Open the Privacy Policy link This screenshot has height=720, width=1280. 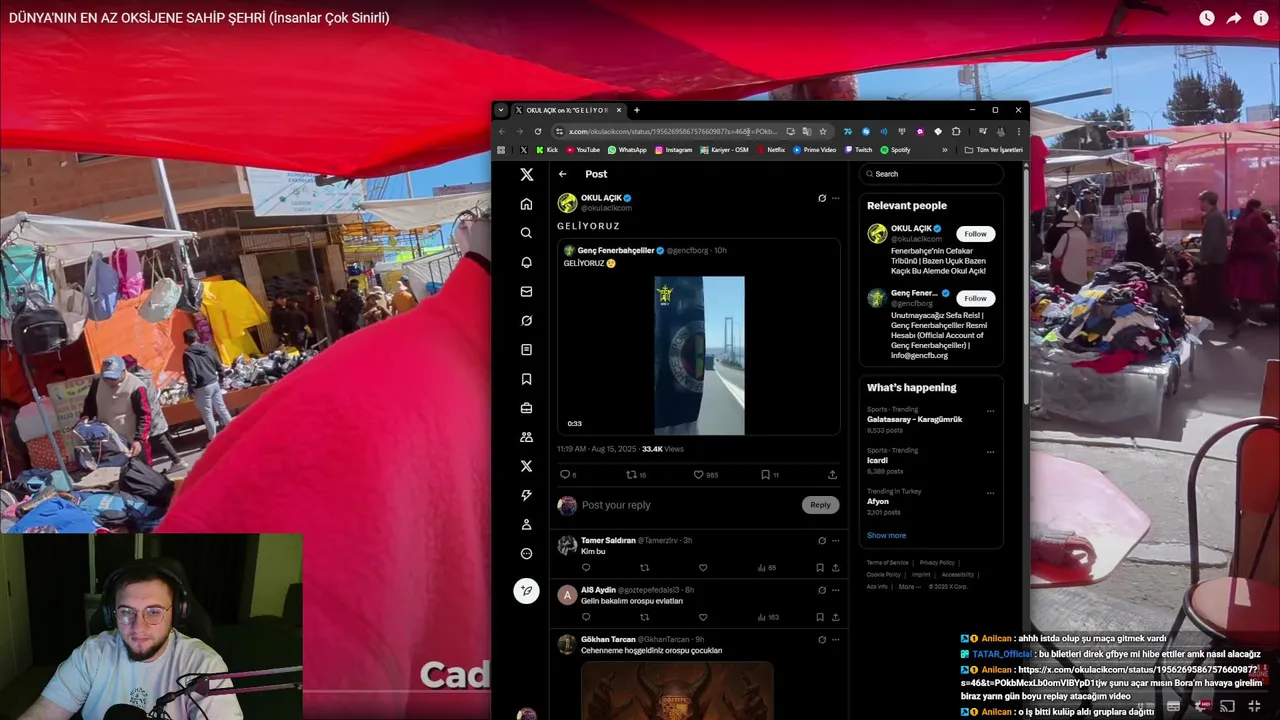[937, 563]
